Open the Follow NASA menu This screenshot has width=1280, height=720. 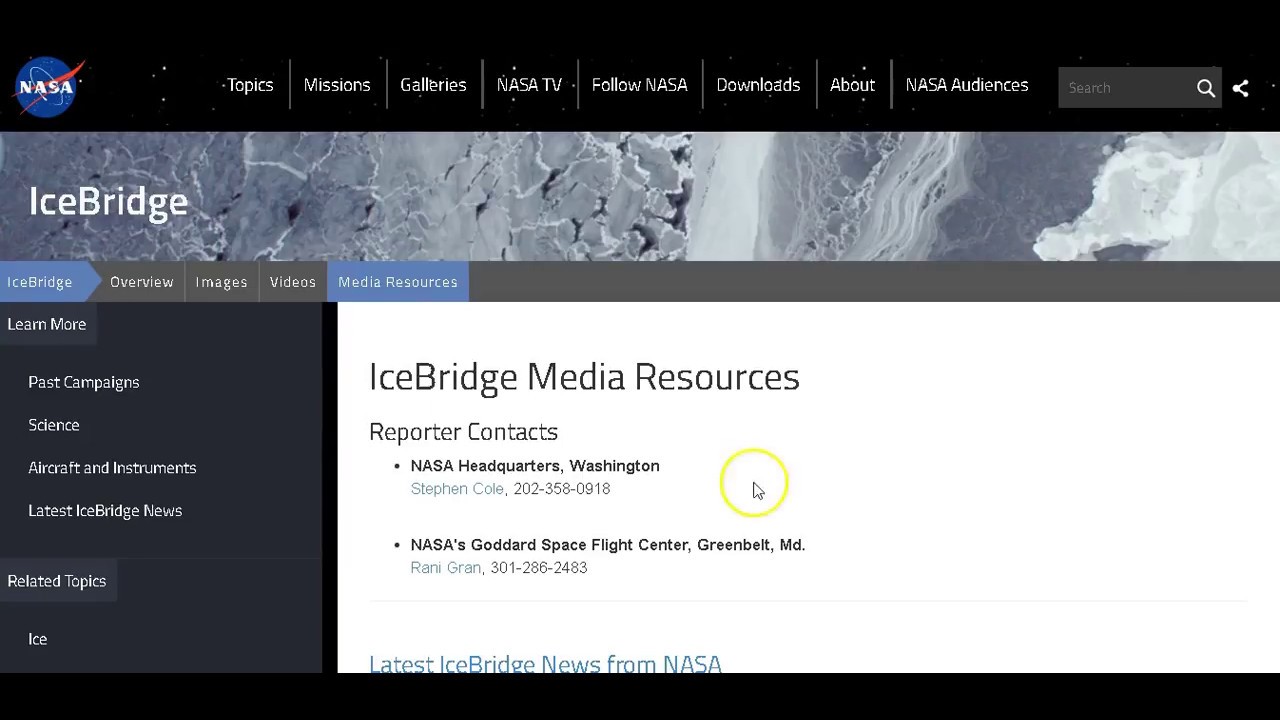(639, 85)
